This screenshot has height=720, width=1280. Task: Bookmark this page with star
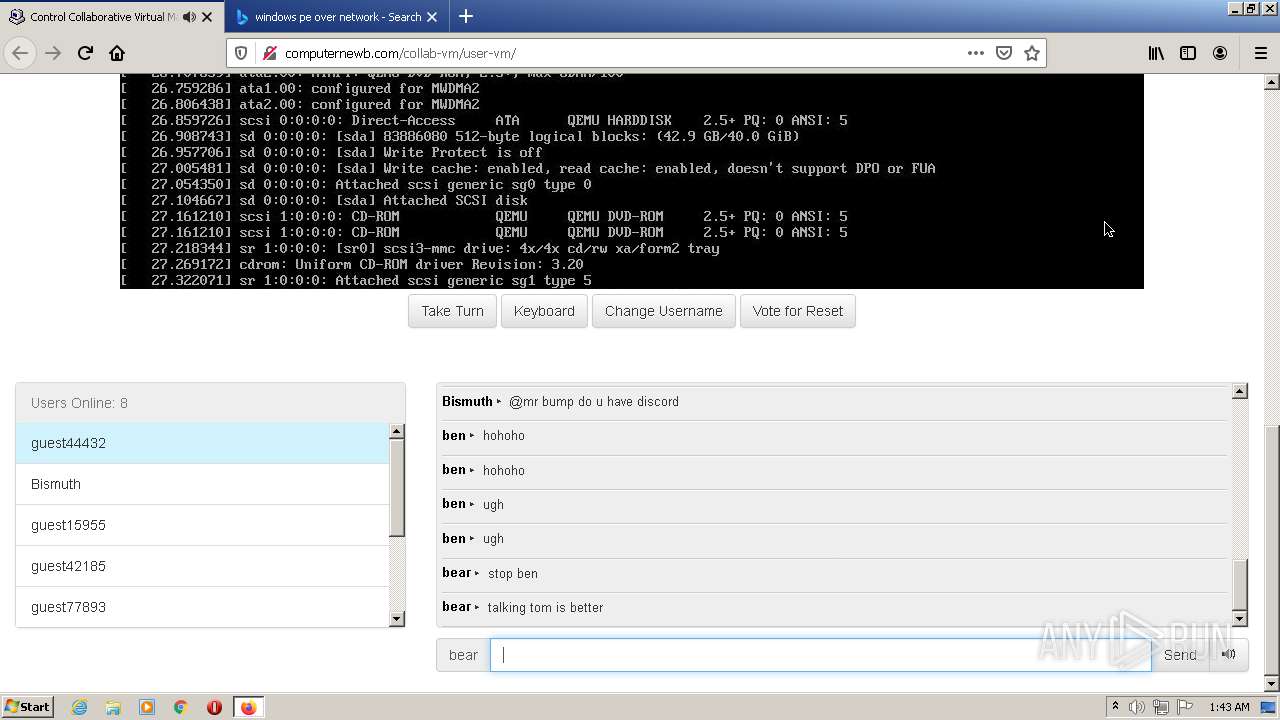click(1032, 53)
